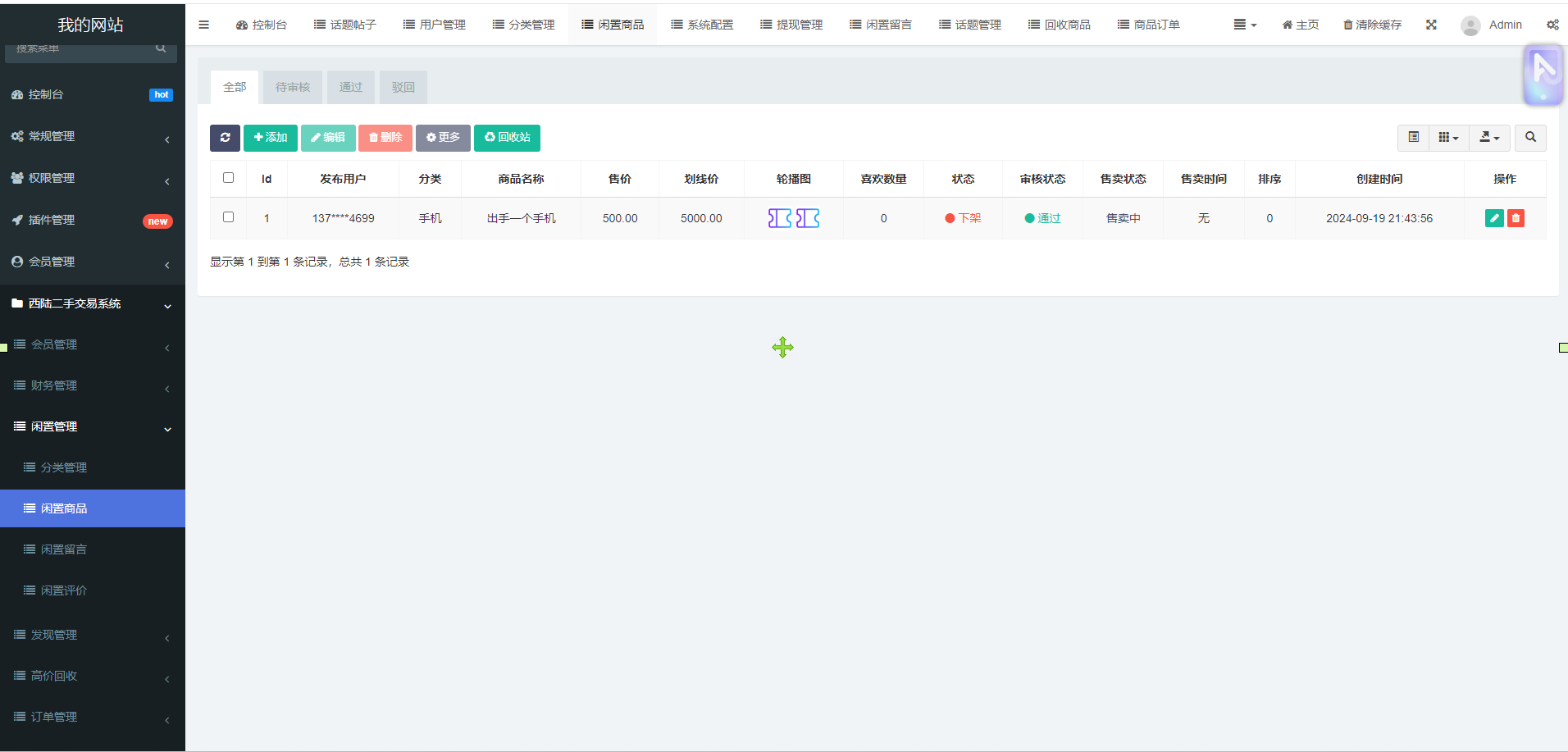Open the table search icon button

point(1530,138)
